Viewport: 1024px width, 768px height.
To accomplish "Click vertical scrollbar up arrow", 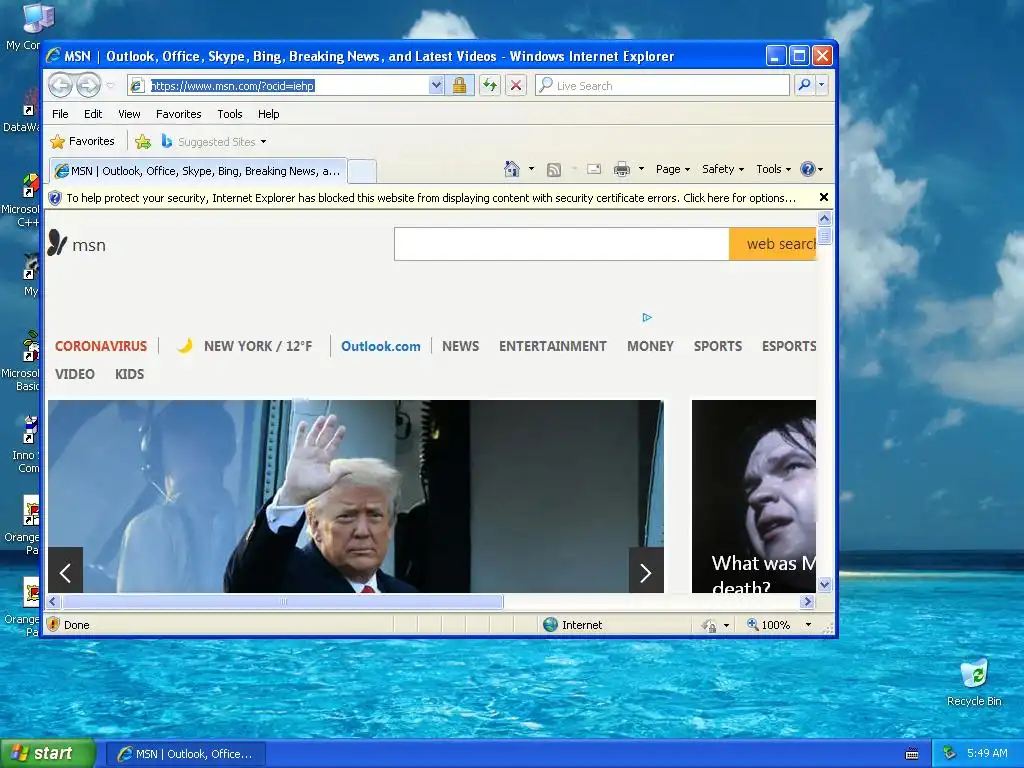I will 824,218.
